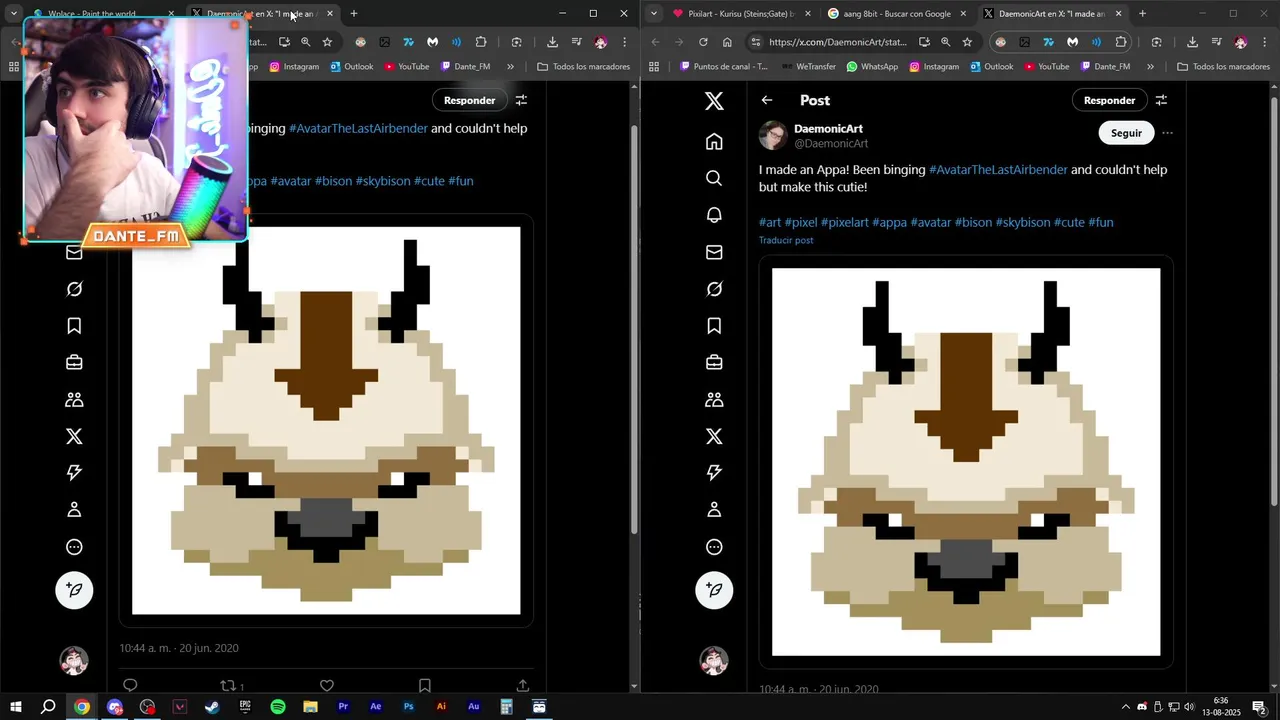1280x720 pixels.
Task: Open X home feed in right window
Action: click(714, 142)
